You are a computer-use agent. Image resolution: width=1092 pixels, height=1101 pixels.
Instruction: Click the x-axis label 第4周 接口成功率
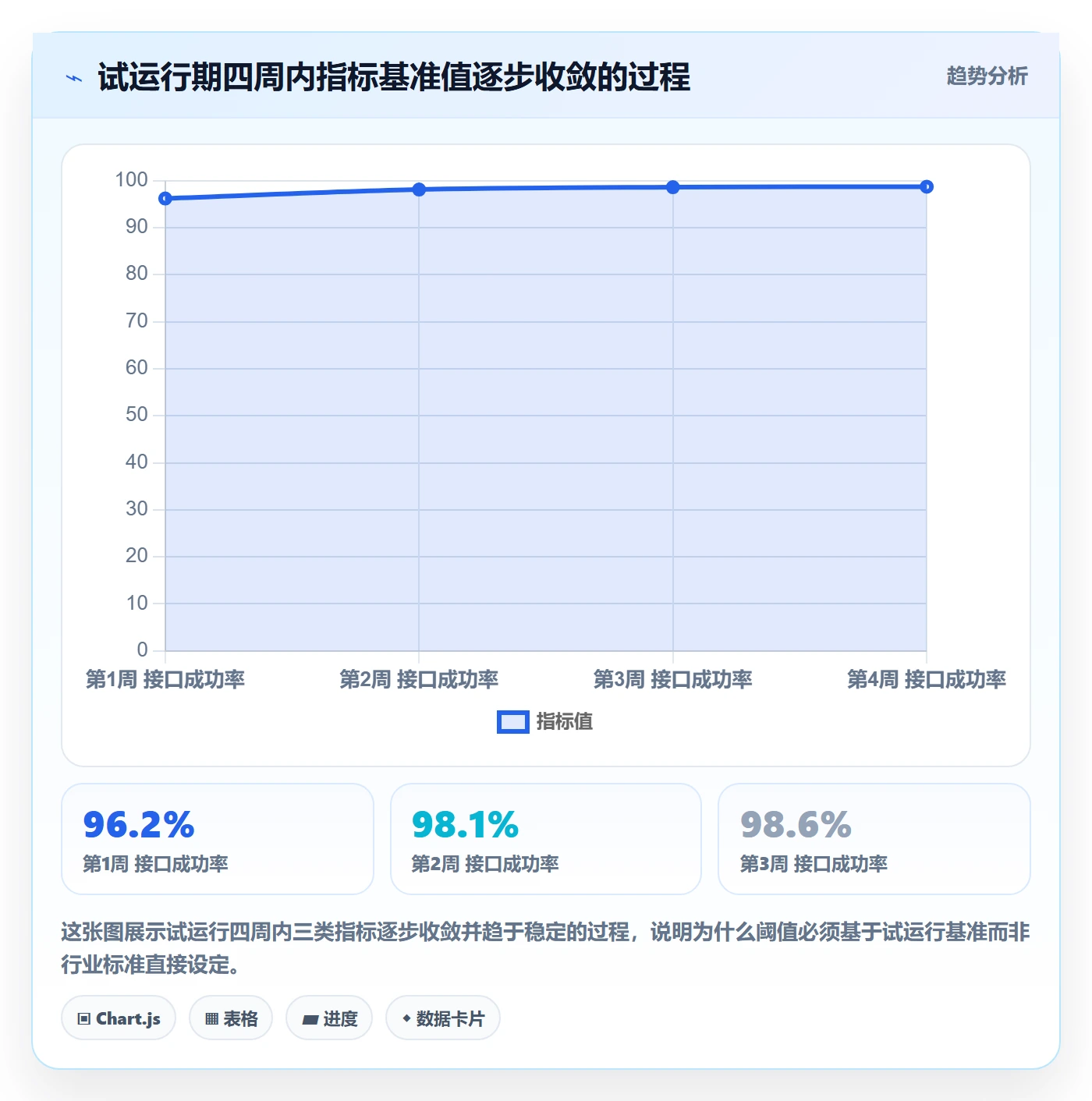coord(927,679)
